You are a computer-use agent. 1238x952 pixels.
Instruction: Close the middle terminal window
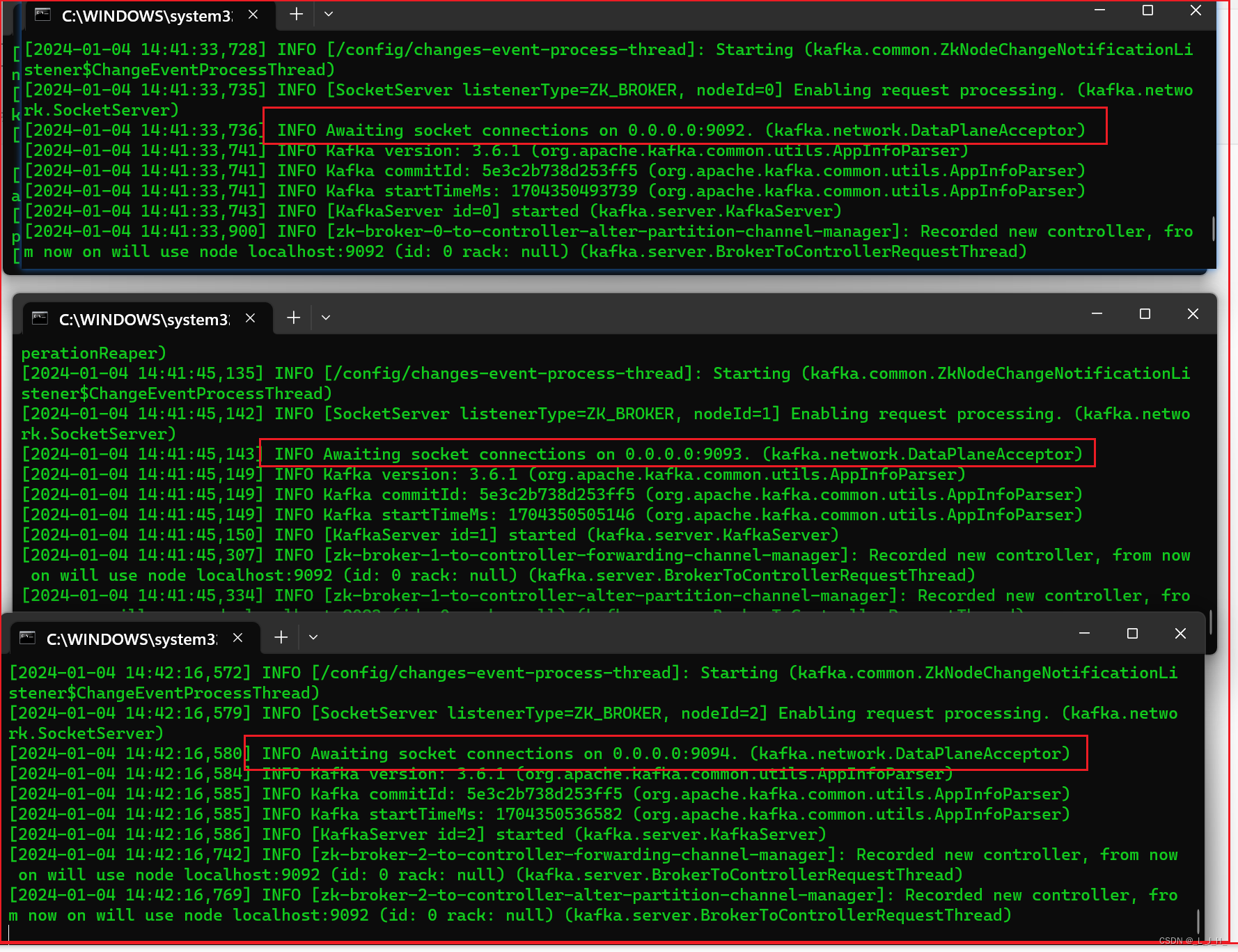click(1193, 314)
